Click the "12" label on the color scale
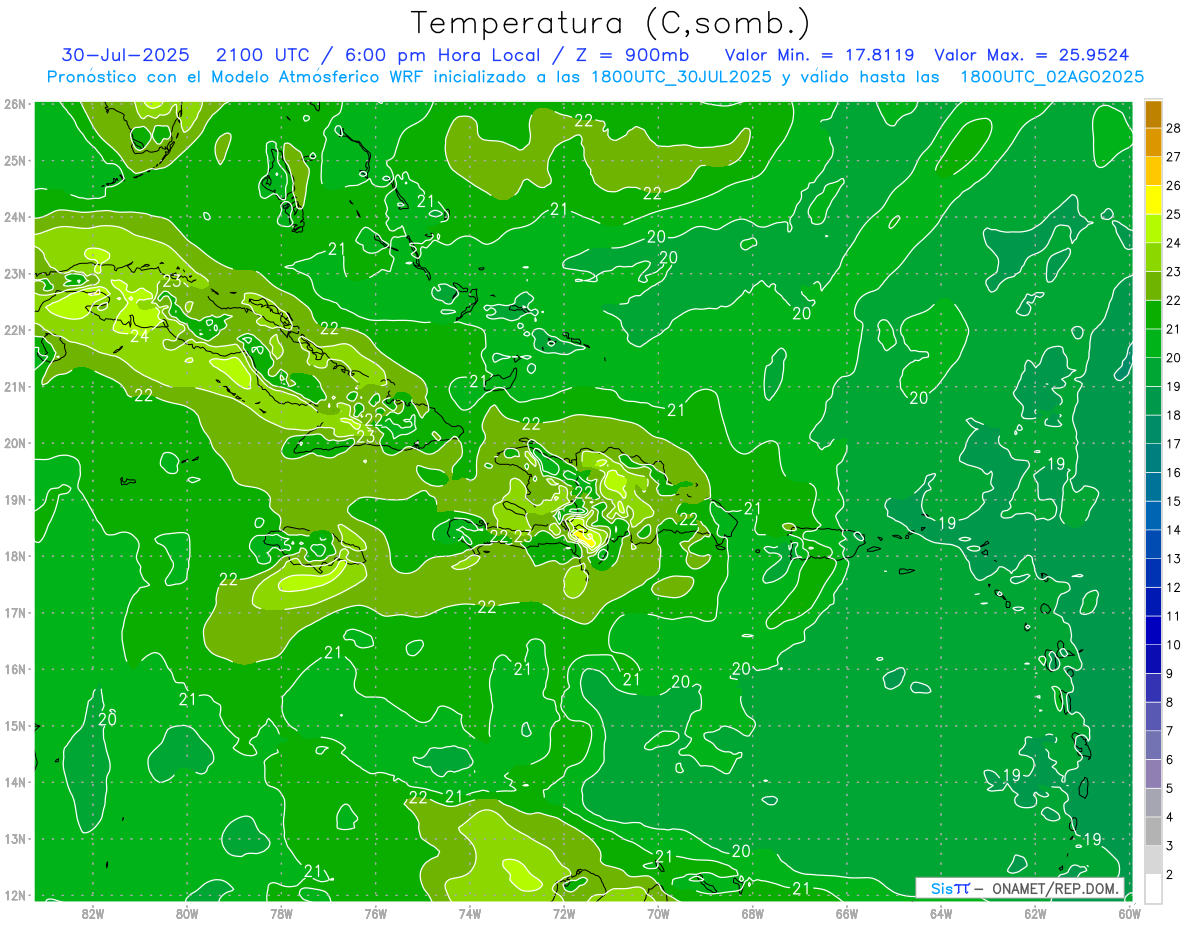The image size is (1200, 927). click(1174, 588)
